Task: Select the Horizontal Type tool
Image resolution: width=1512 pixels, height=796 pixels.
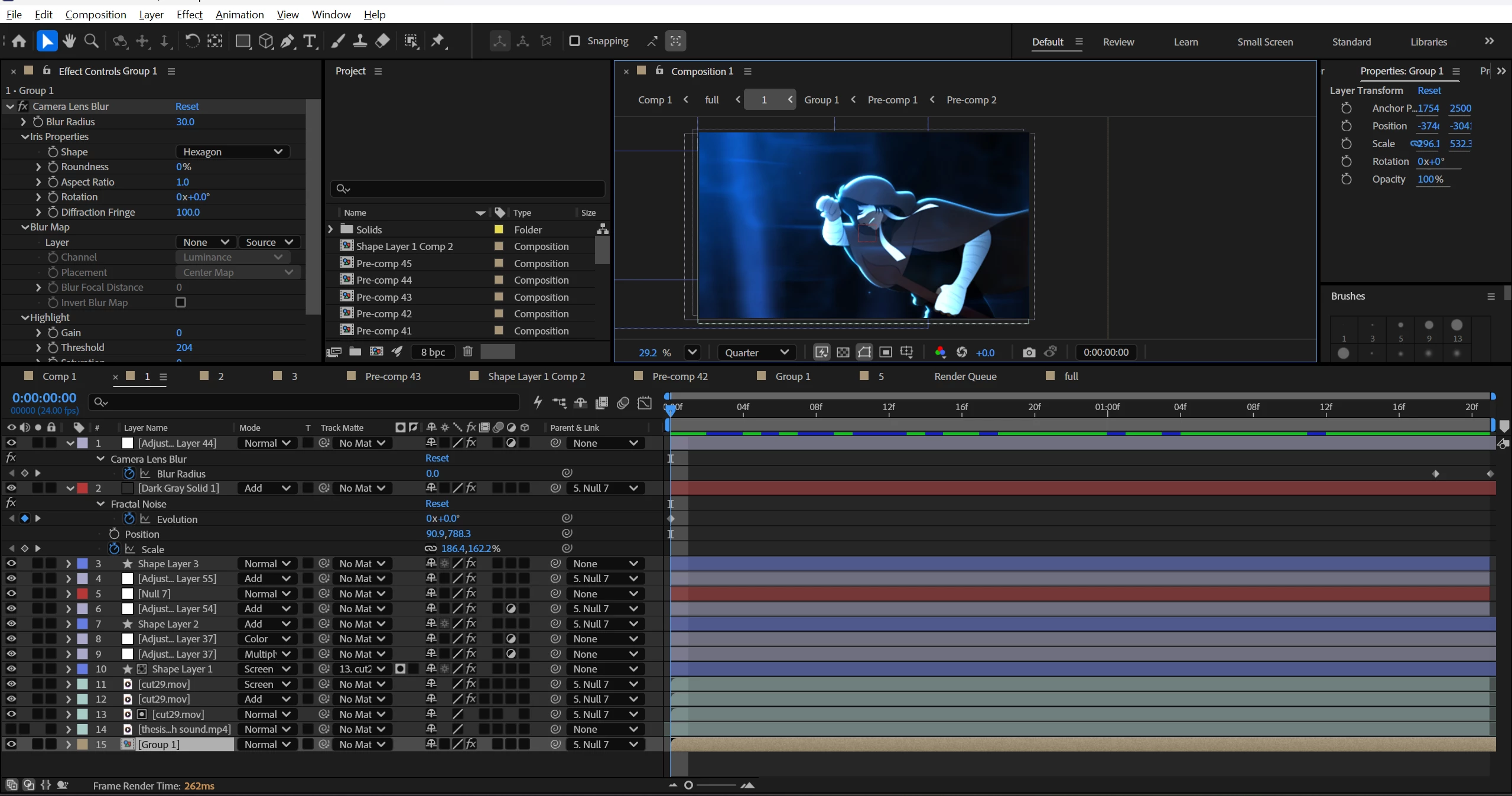Action: [x=310, y=41]
